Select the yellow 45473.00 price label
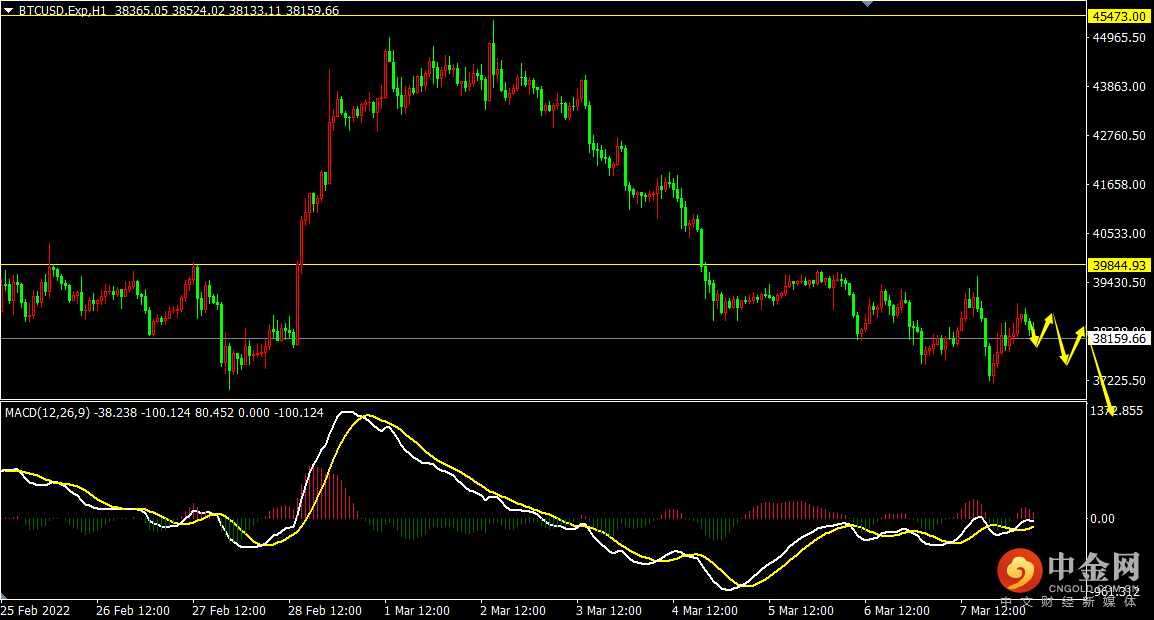 click(1118, 17)
